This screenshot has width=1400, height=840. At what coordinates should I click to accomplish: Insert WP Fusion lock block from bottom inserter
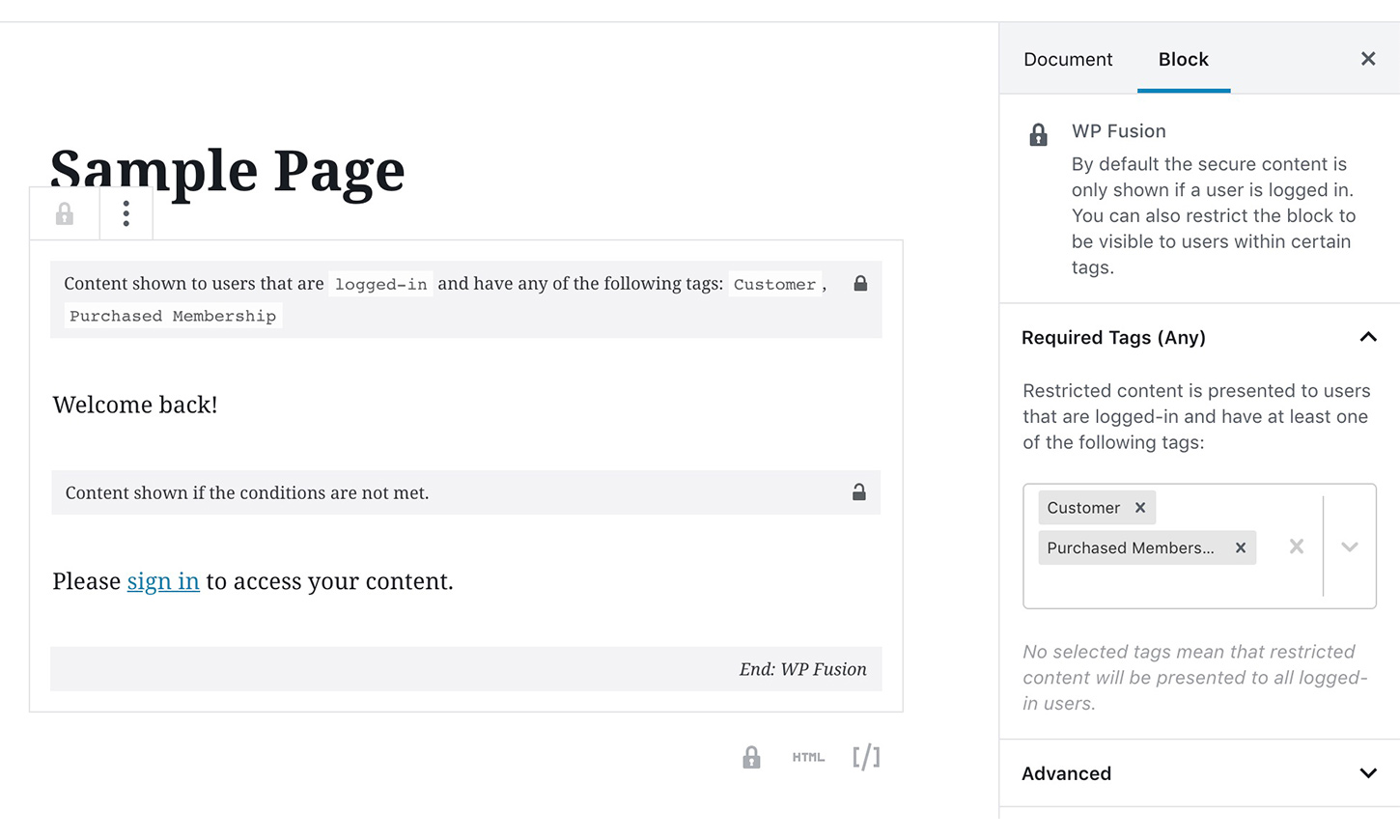click(751, 757)
